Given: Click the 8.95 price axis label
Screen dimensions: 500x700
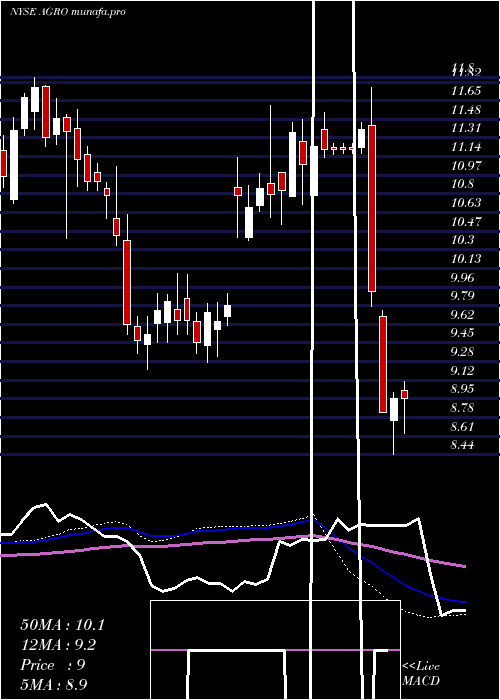Looking at the screenshot, I should [462, 389].
